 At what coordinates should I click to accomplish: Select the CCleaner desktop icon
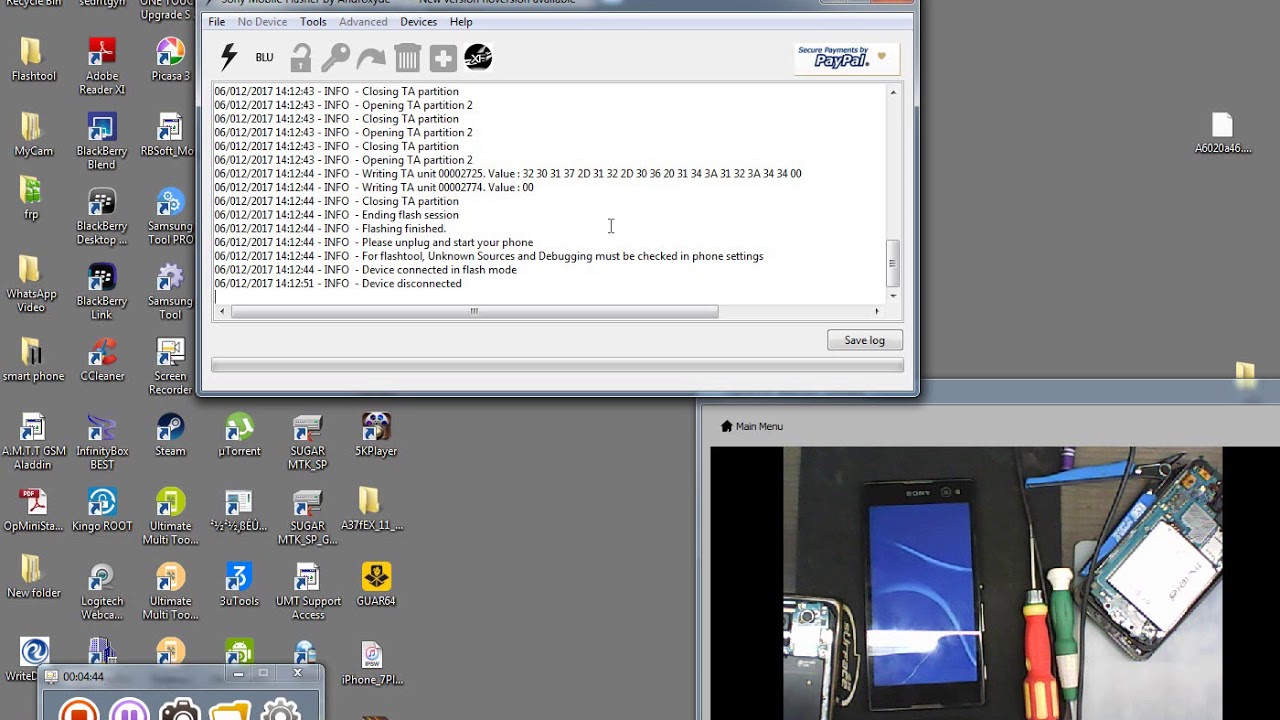tap(102, 359)
